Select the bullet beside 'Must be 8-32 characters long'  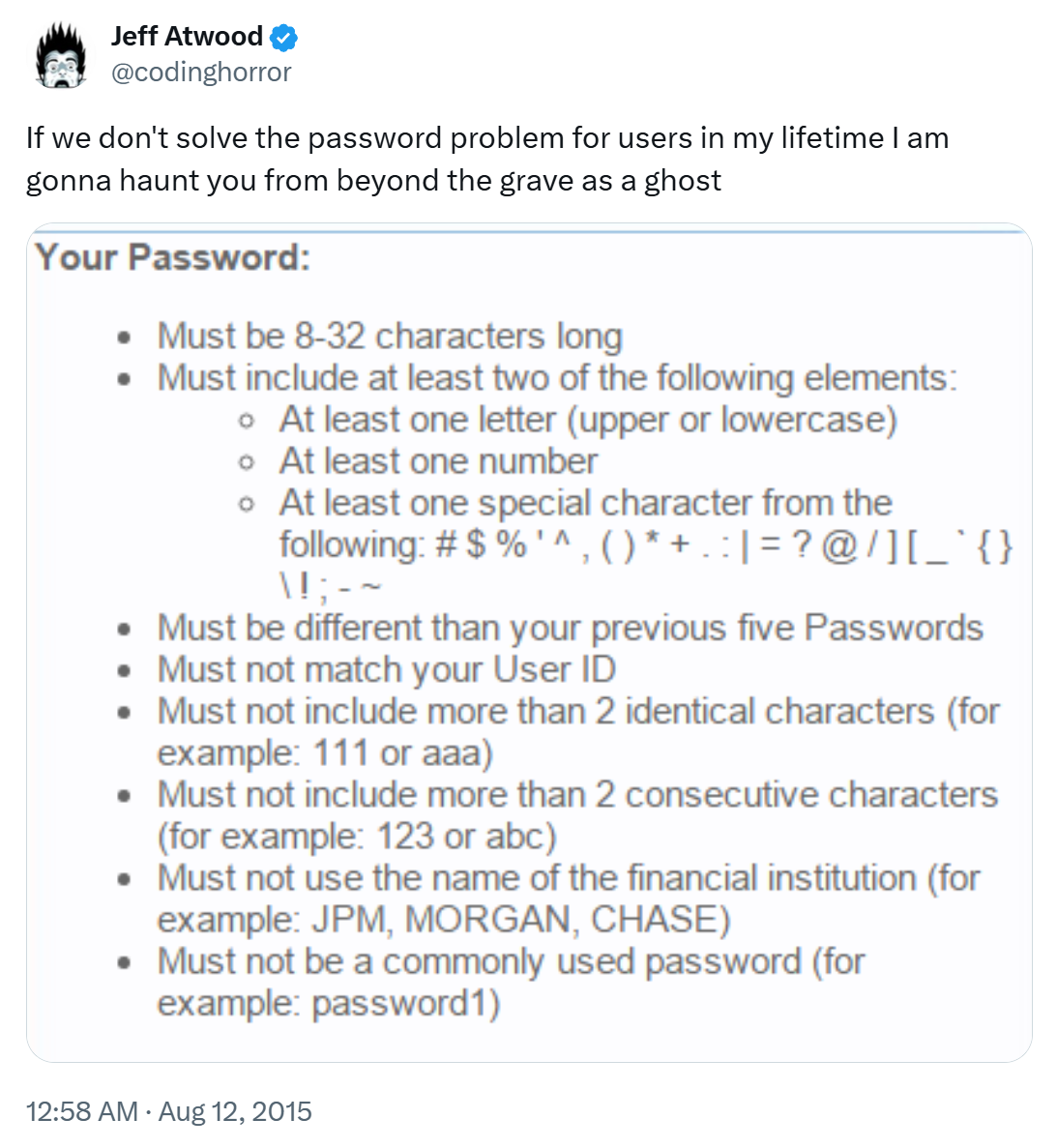click(x=123, y=339)
